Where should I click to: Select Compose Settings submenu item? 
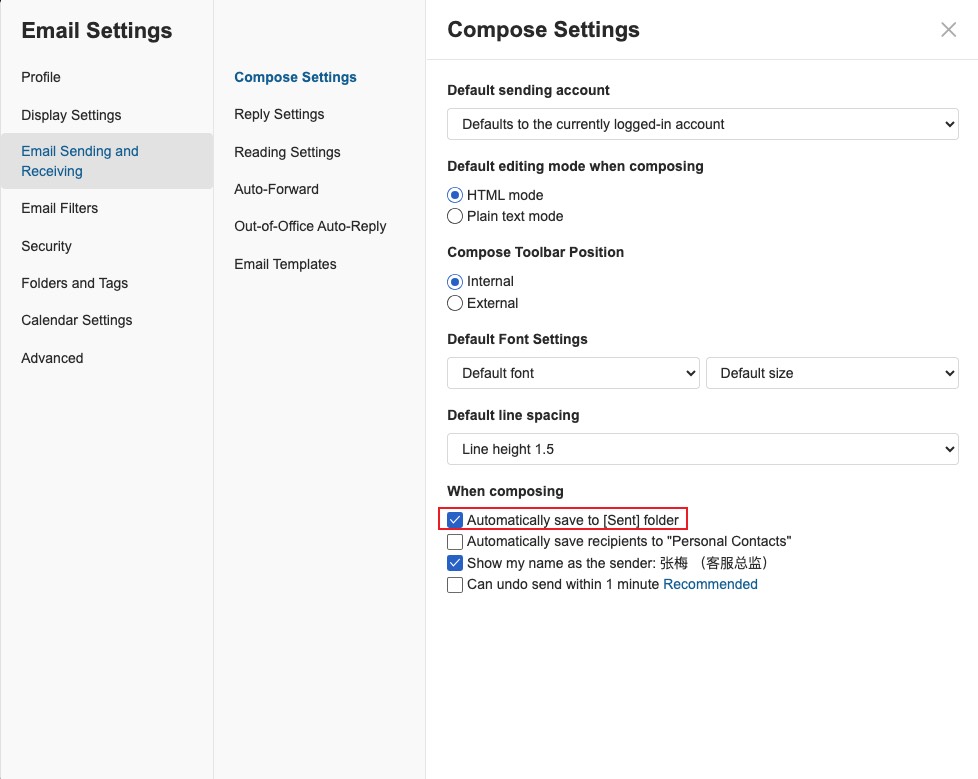pyautogui.click(x=296, y=77)
